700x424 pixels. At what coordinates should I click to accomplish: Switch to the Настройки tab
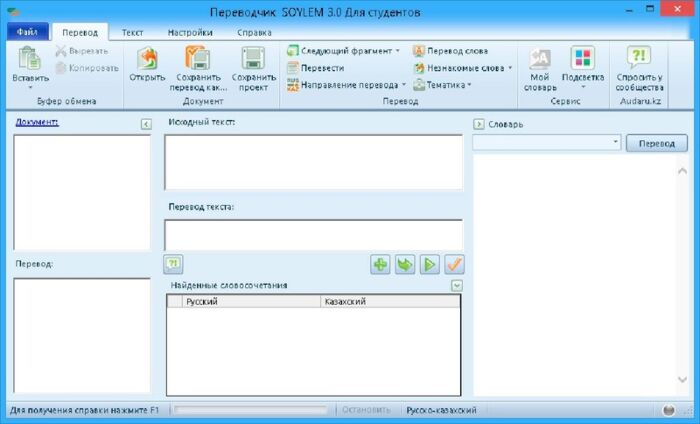point(189,32)
